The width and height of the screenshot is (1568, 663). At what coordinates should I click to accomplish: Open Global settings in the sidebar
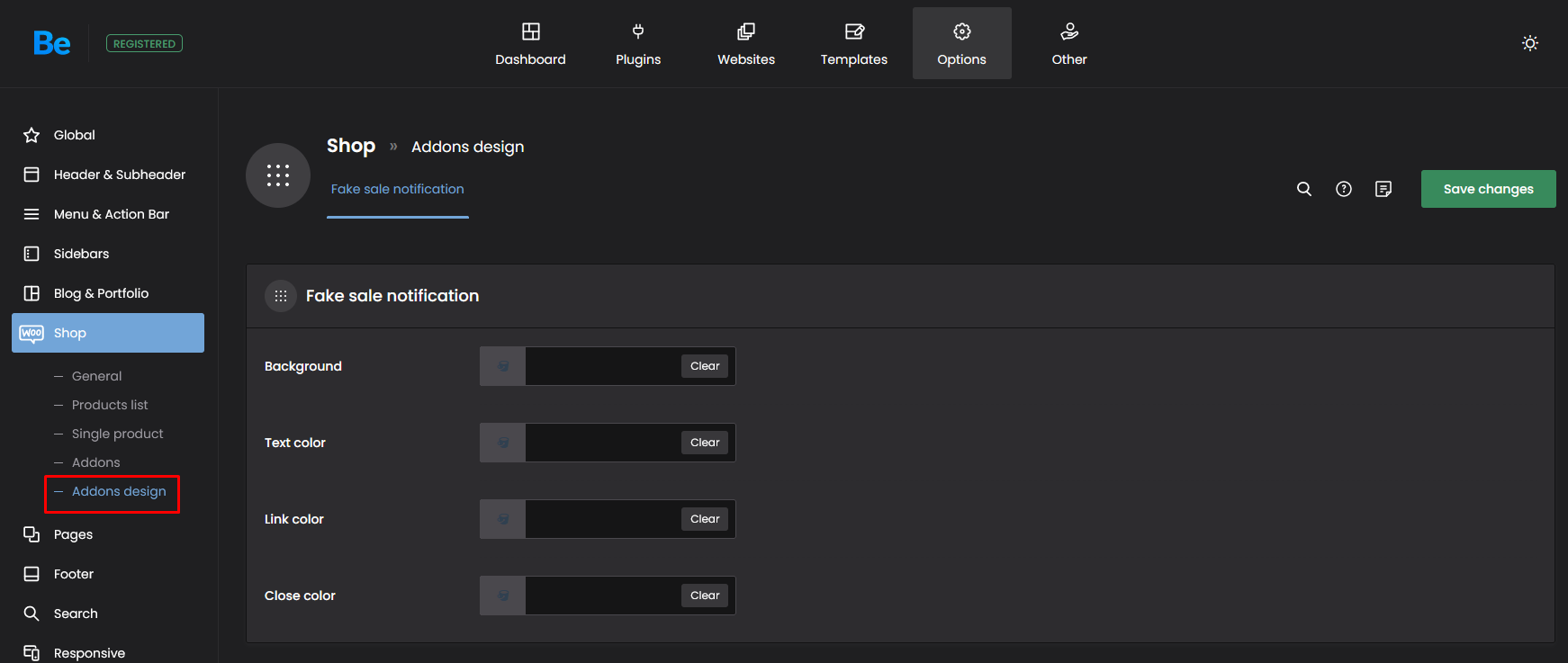(x=108, y=135)
